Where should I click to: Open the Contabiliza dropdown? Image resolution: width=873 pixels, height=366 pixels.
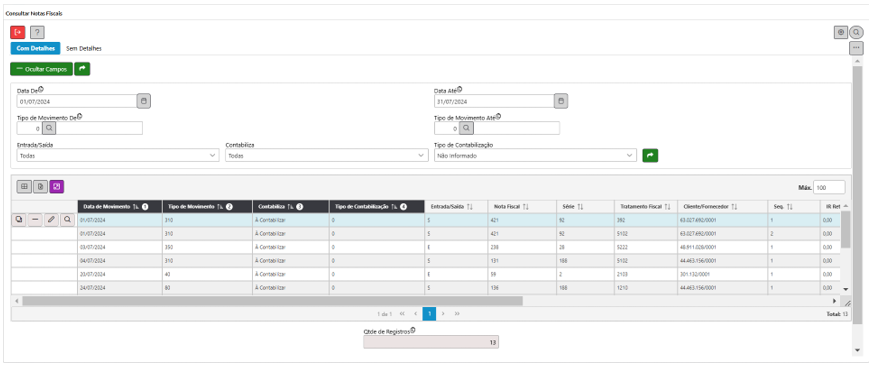[x=327, y=156]
